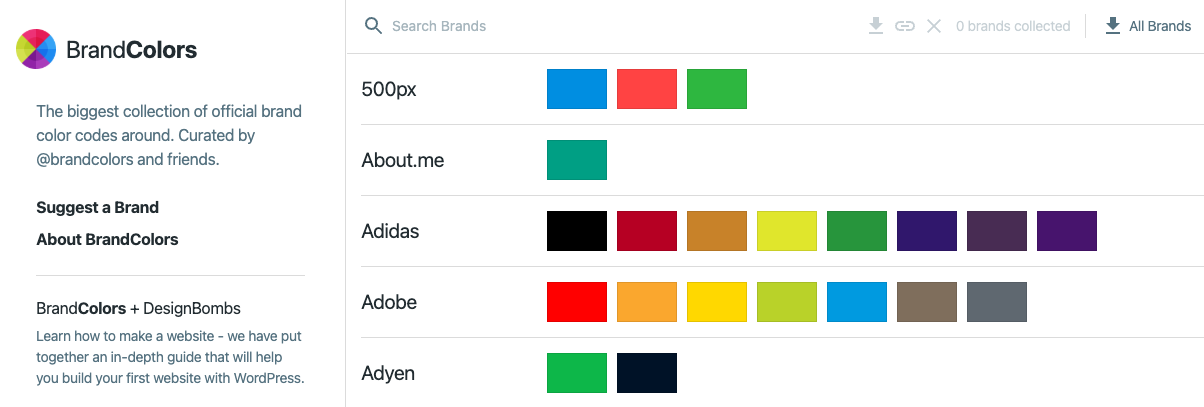This screenshot has height=407, width=1204.
Task: Click the share link icon
Action: (x=905, y=26)
